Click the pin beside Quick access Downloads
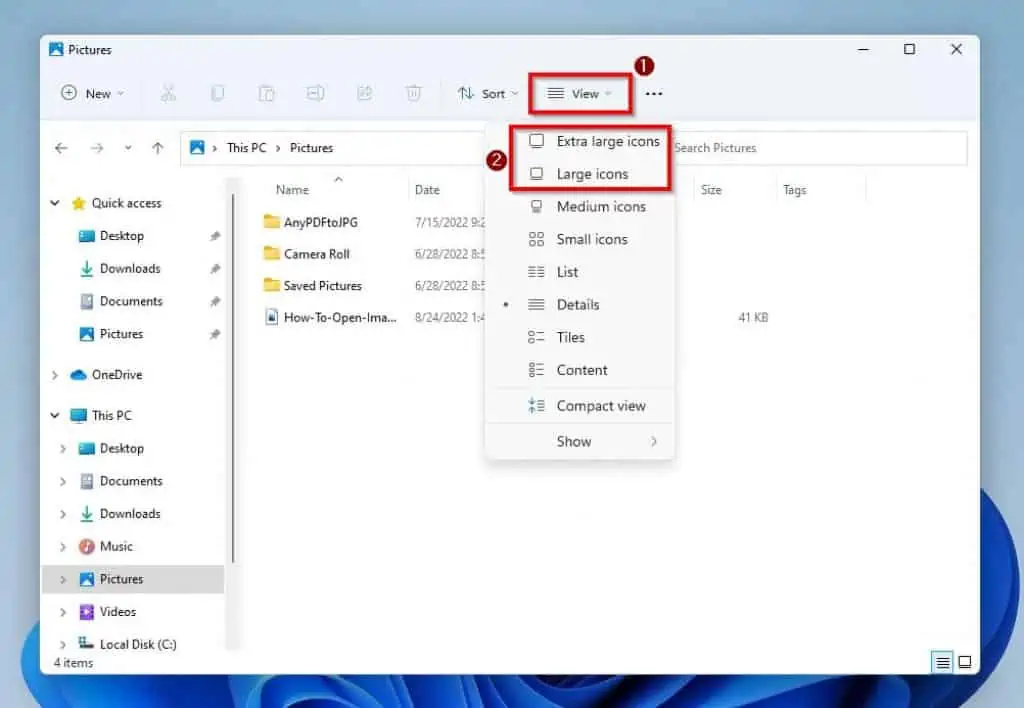 point(215,268)
